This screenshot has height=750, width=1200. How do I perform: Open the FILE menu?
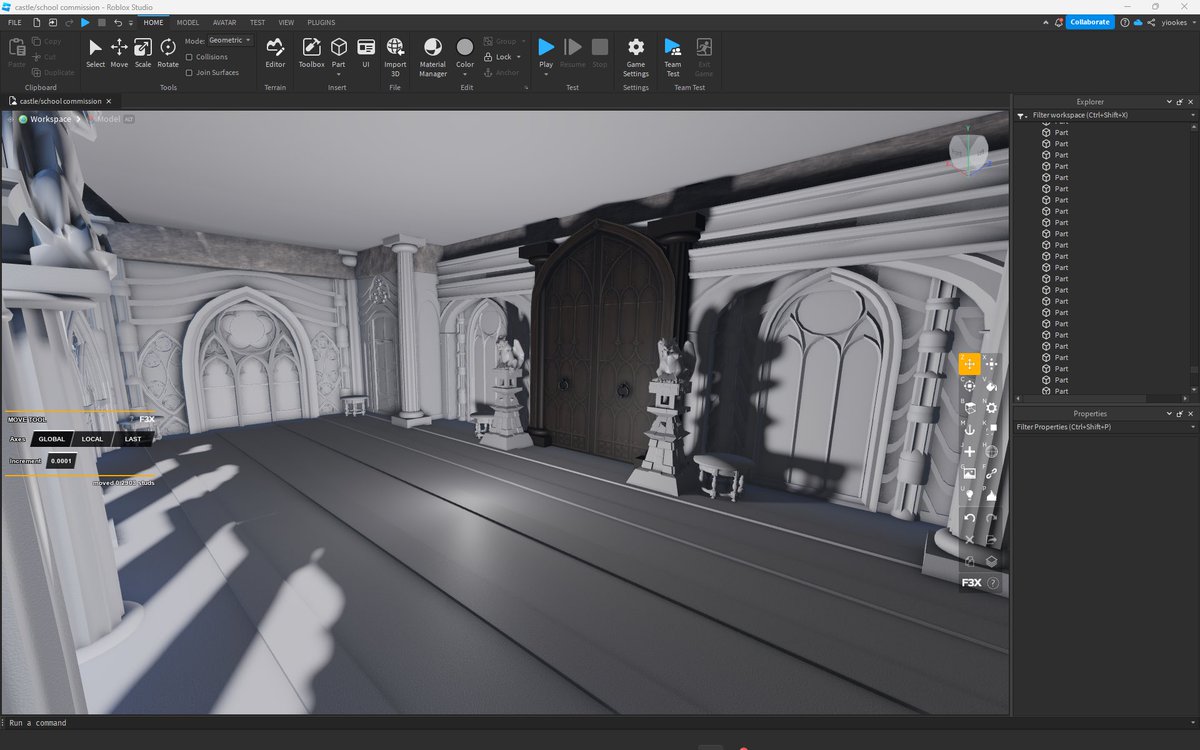(x=14, y=22)
